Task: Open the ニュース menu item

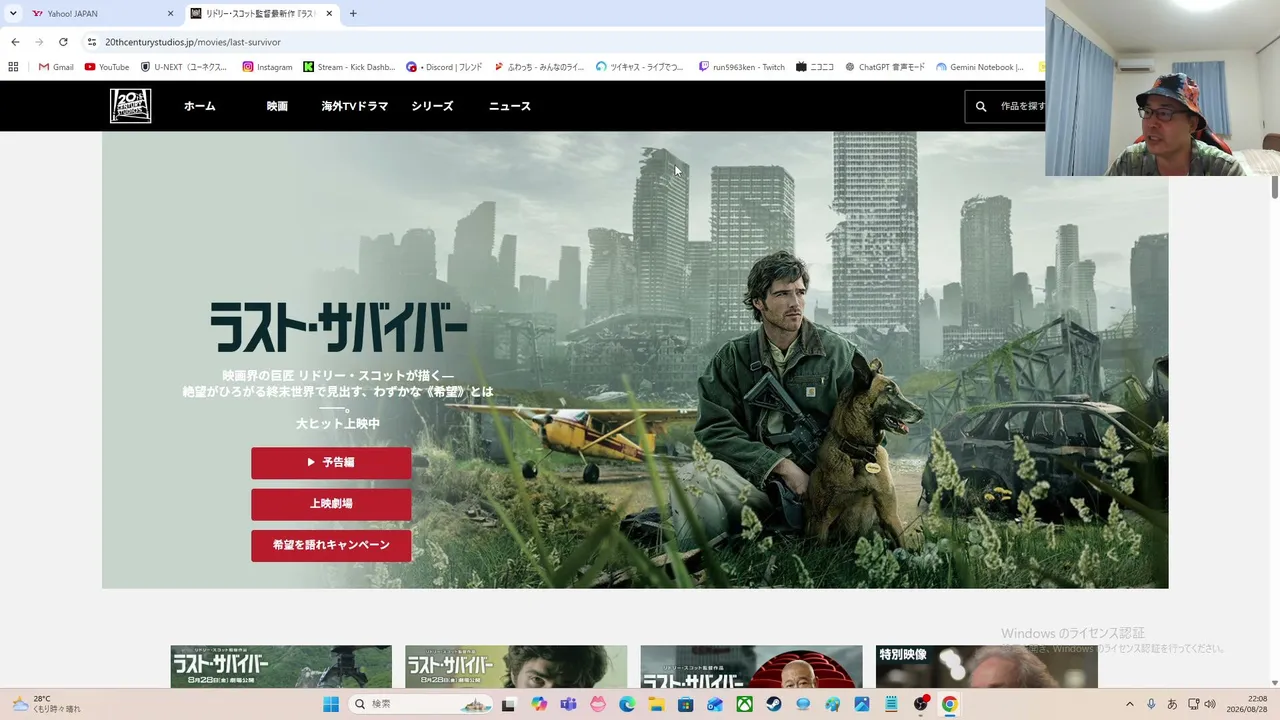Action: pos(510,106)
